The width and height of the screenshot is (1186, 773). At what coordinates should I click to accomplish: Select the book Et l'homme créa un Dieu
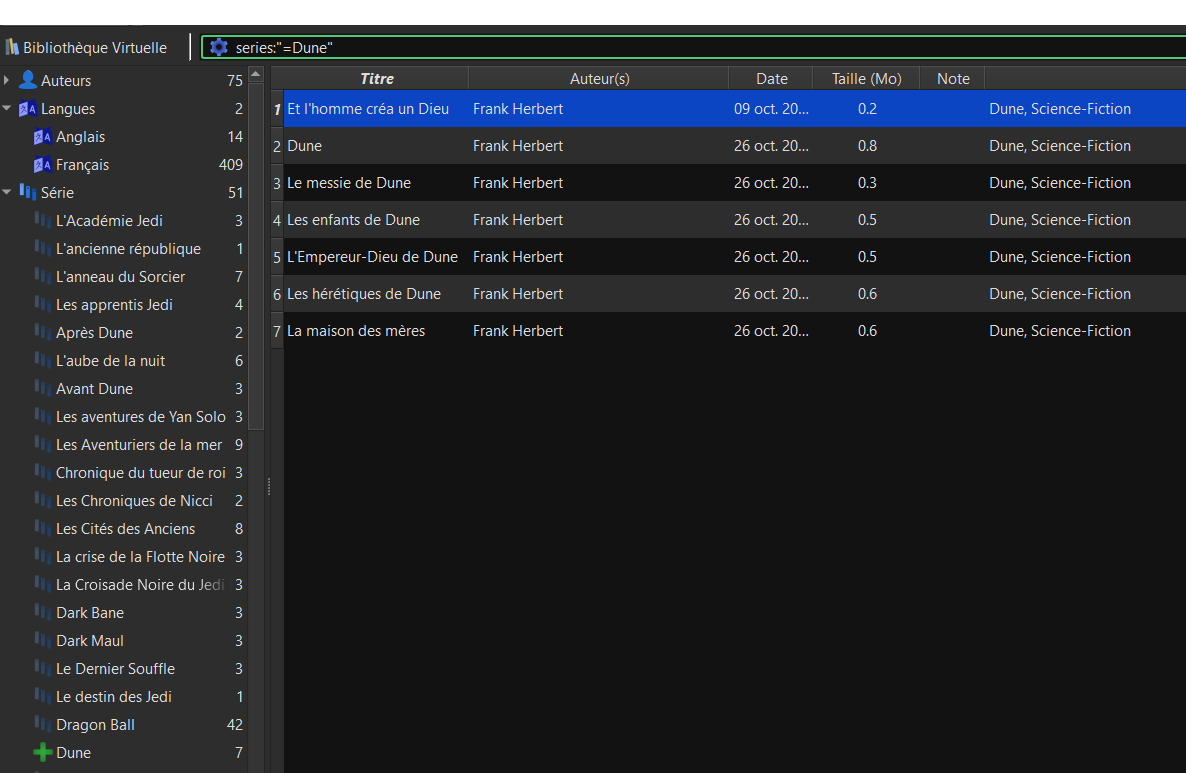[368, 109]
